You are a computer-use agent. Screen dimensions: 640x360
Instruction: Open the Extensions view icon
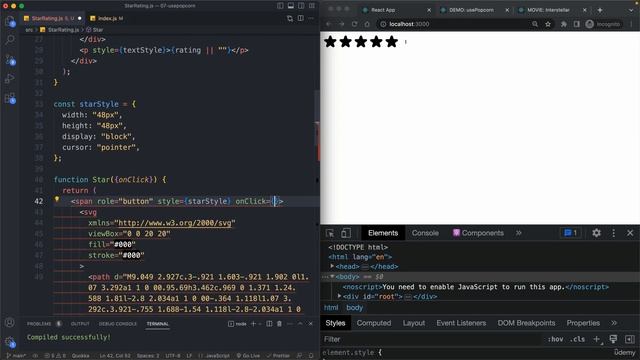(x=10, y=98)
